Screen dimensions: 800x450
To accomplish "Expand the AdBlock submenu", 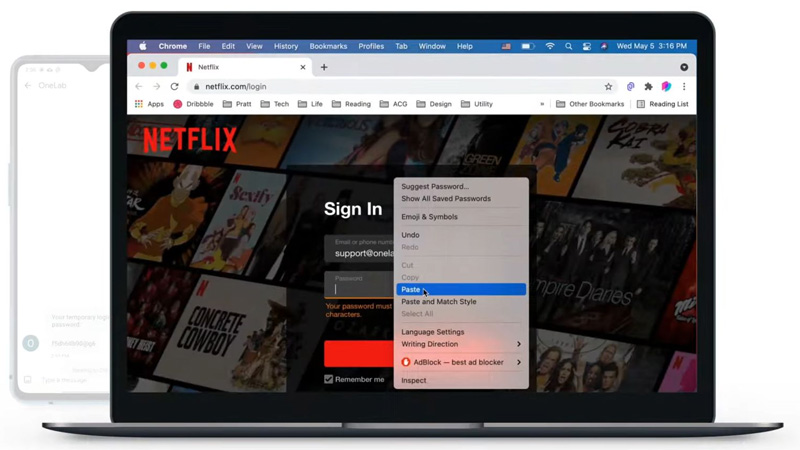I will coord(461,362).
